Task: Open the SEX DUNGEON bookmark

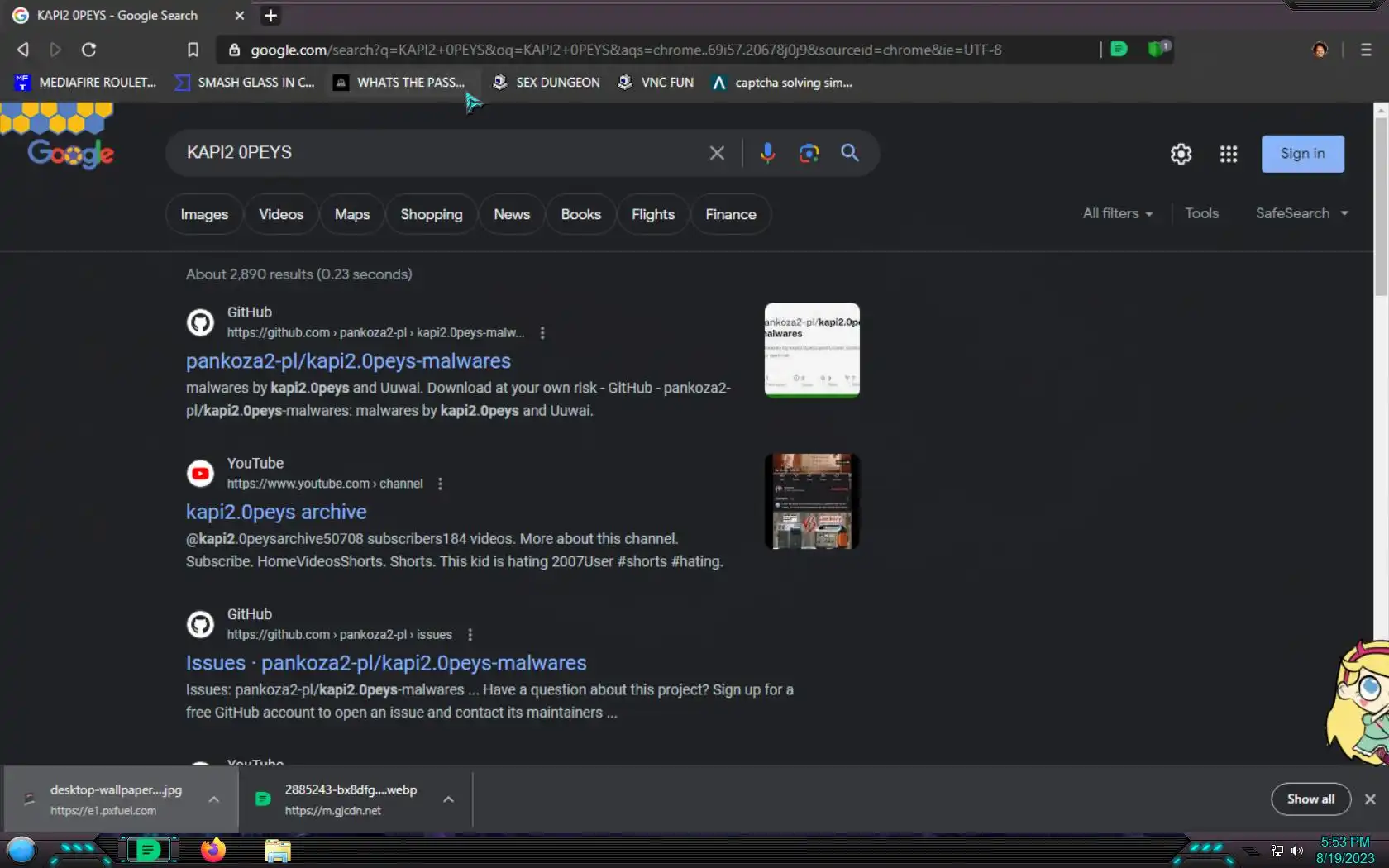Action: pyautogui.click(x=546, y=83)
